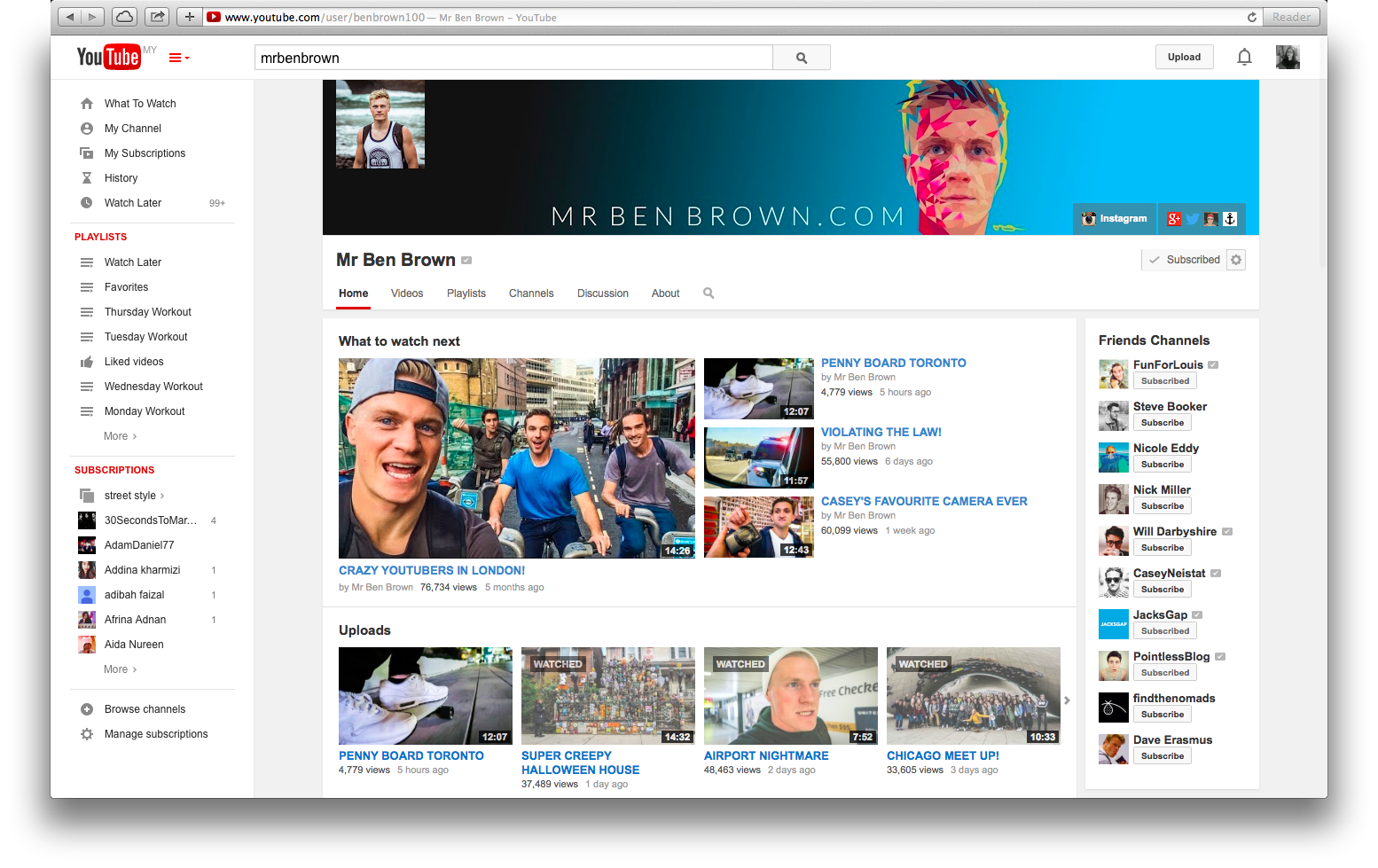Switch to the Videos tab
1378x868 pixels.
pos(407,293)
